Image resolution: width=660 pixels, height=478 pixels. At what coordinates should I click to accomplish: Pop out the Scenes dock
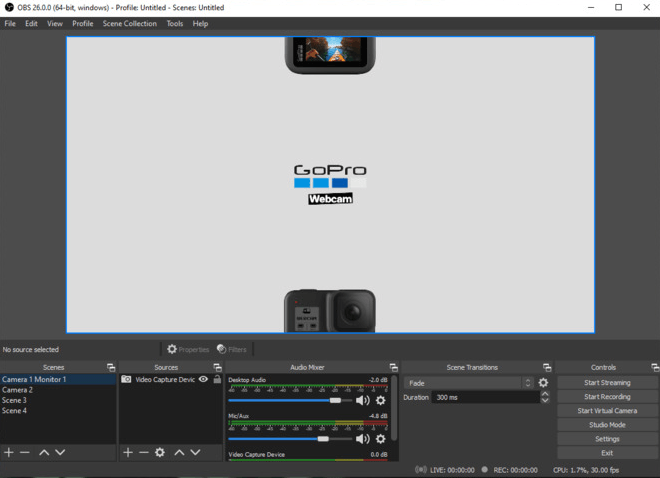[x=111, y=367]
